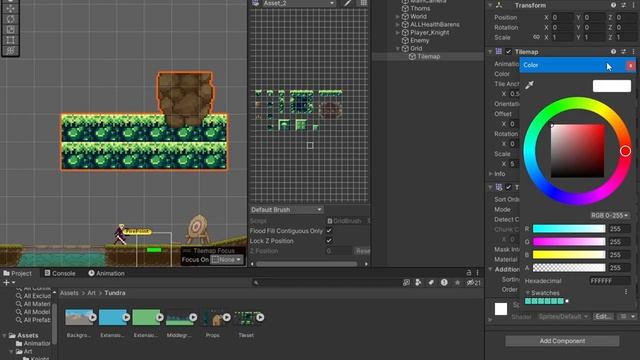Screen dimensions: 640x360
Task: Select the Enemy object in Hierarchy
Action: (419, 40)
